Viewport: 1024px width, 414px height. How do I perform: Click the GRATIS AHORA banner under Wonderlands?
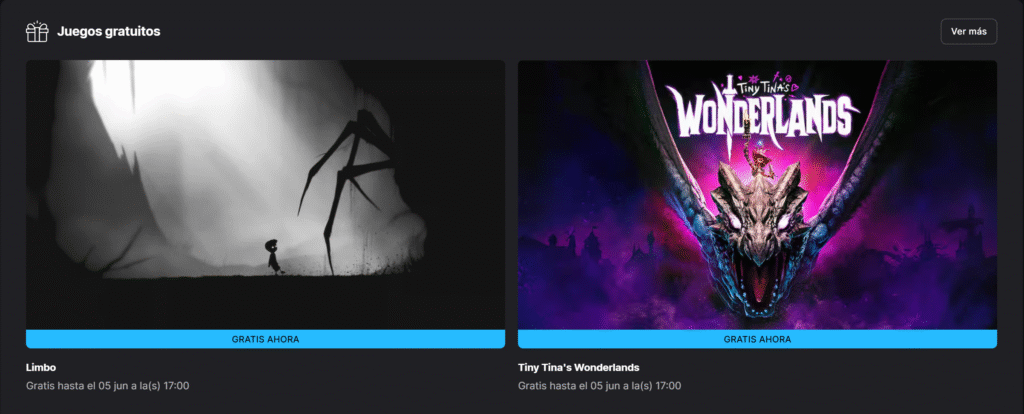pyautogui.click(x=758, y=339)
